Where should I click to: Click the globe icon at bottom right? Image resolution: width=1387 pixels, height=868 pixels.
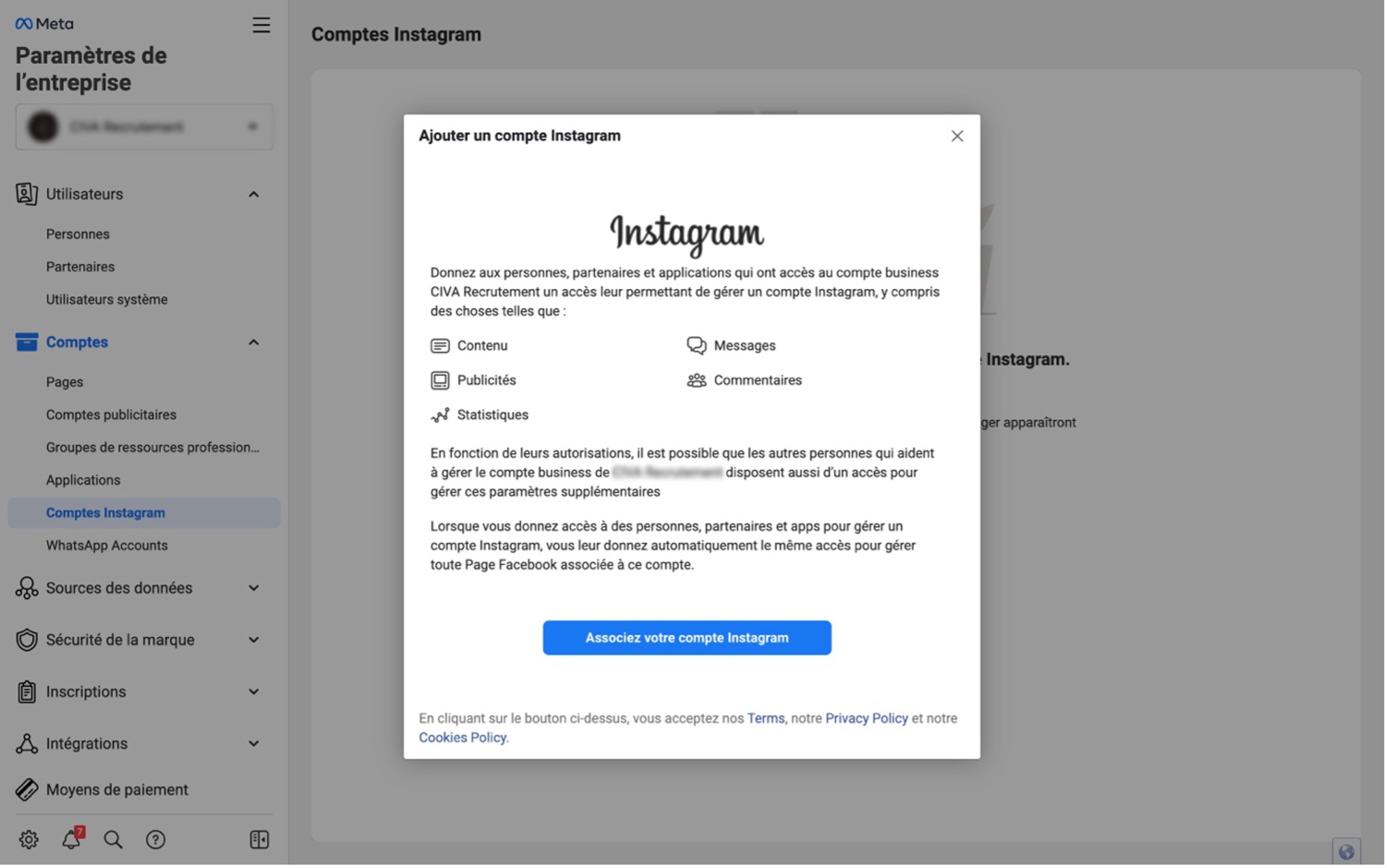[x=1347, y=853]
